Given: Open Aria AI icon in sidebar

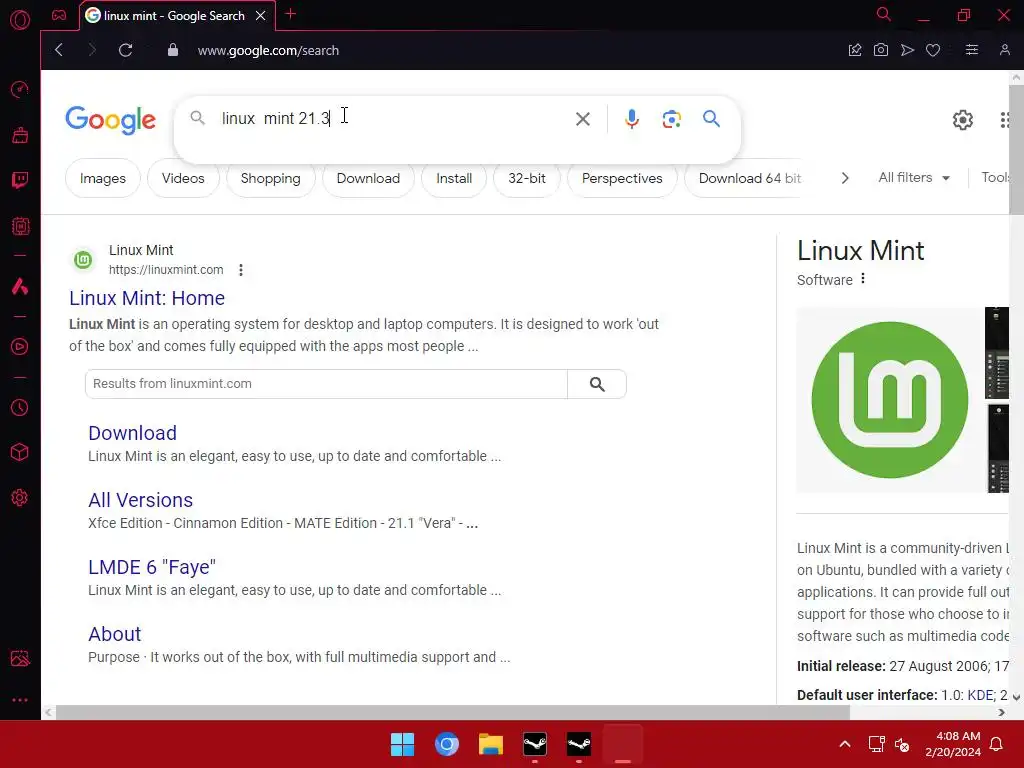Looking at the screenshot, I should click(x=20, y=286).
